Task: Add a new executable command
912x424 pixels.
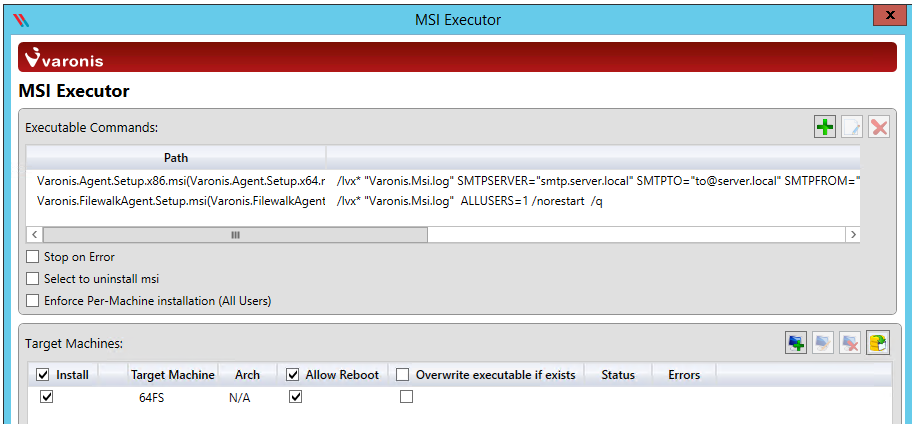Action: 824,127
